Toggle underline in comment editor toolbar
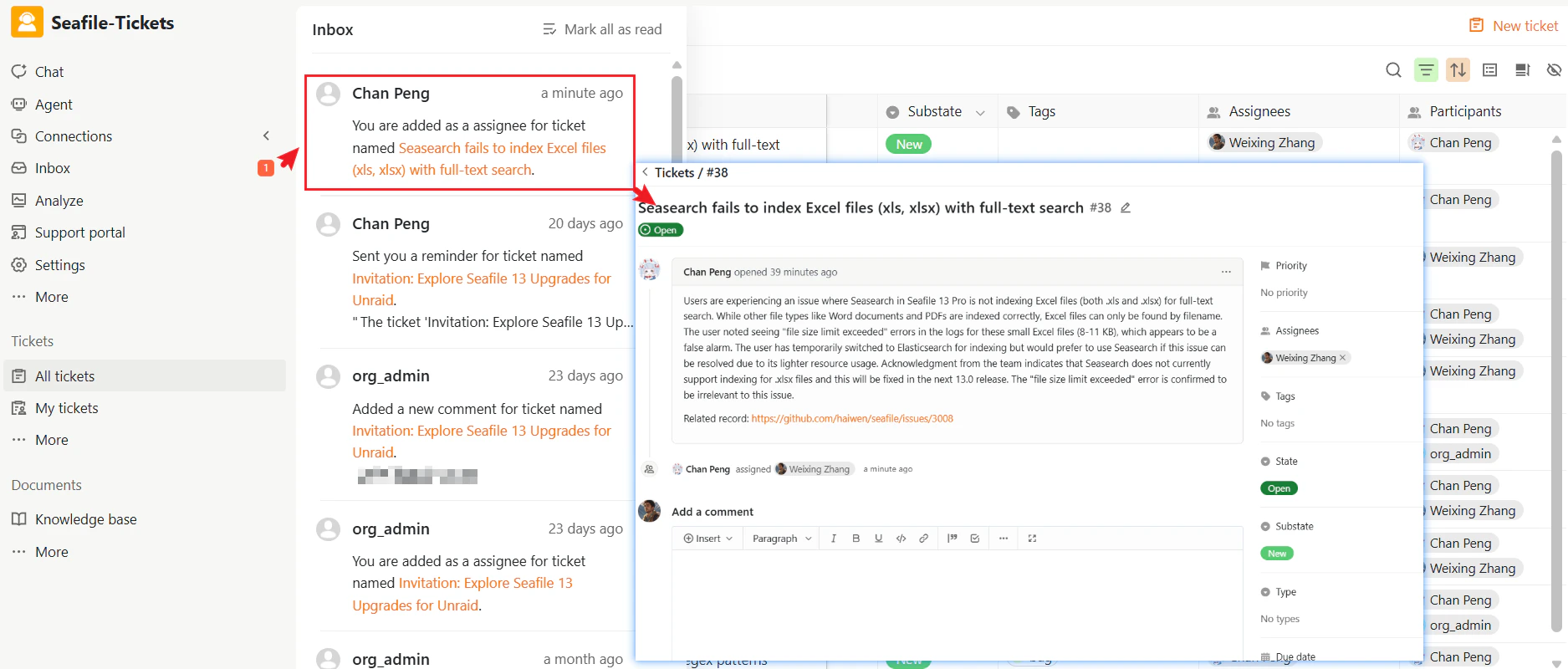This screenshot has width=1568, height=669. click(878, 539)
